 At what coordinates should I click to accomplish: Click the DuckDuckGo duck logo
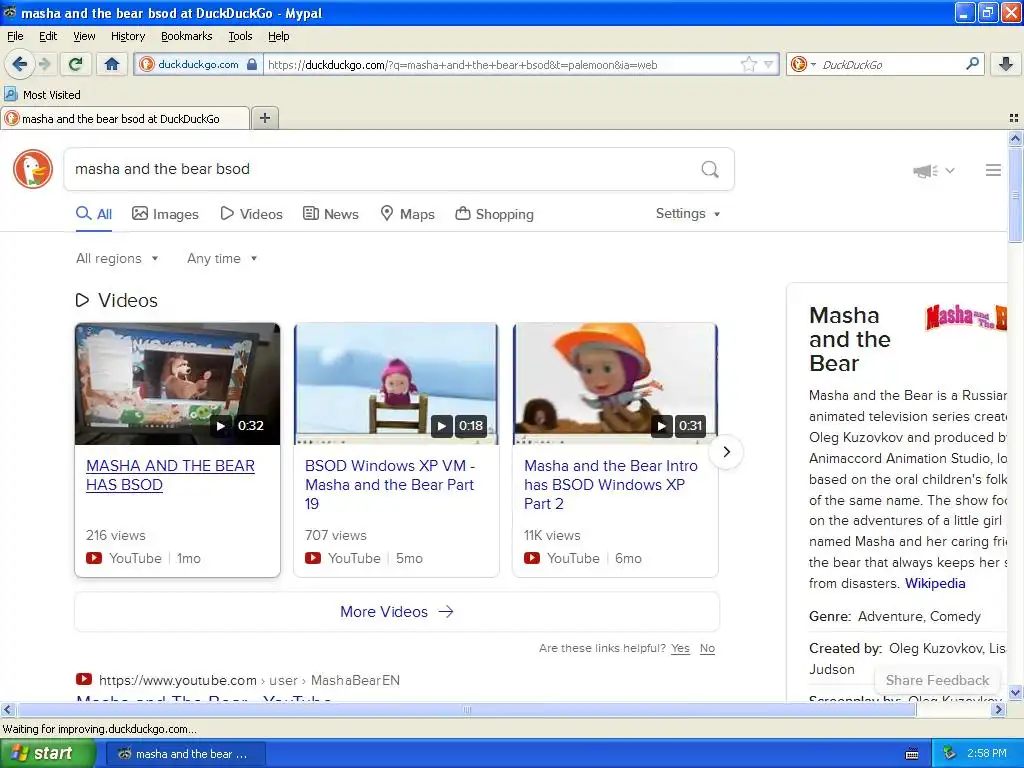point(33,169)
